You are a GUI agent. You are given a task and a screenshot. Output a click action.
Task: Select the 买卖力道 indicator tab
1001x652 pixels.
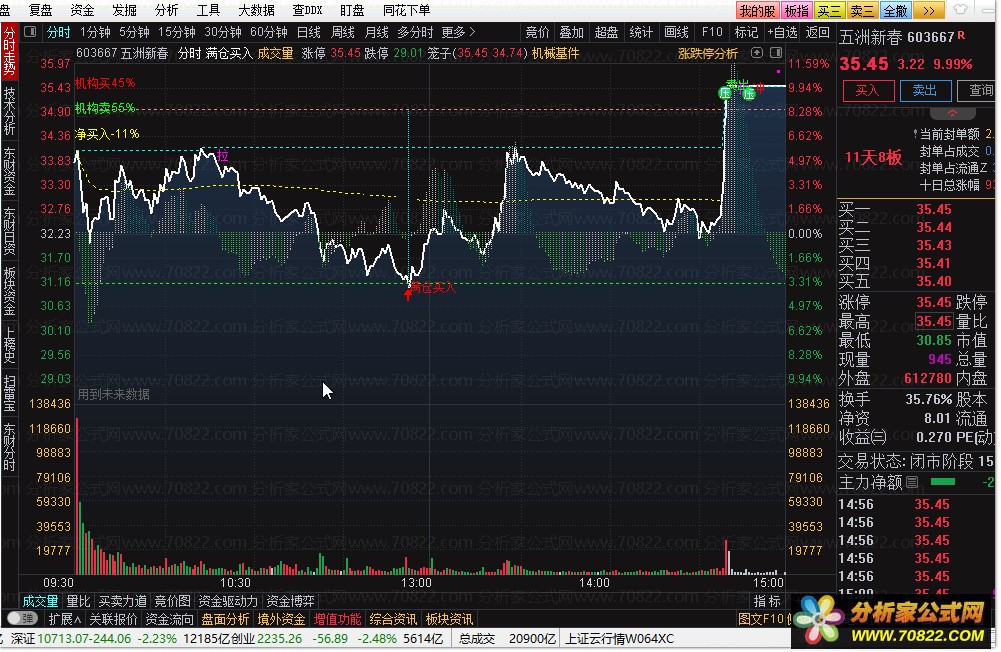point(123,601)
